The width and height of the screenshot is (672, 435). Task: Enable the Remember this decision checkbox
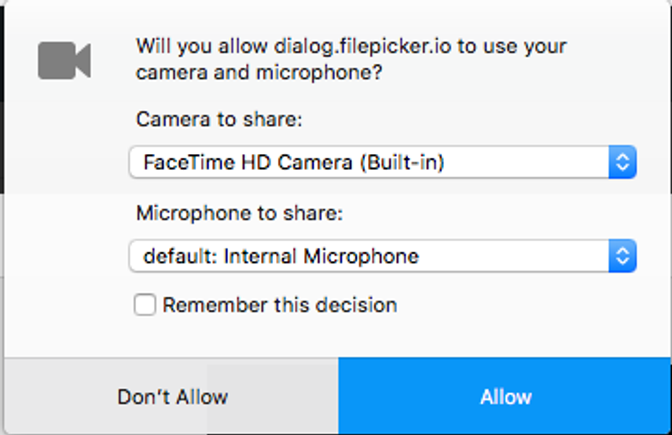[x=146, y=305]
